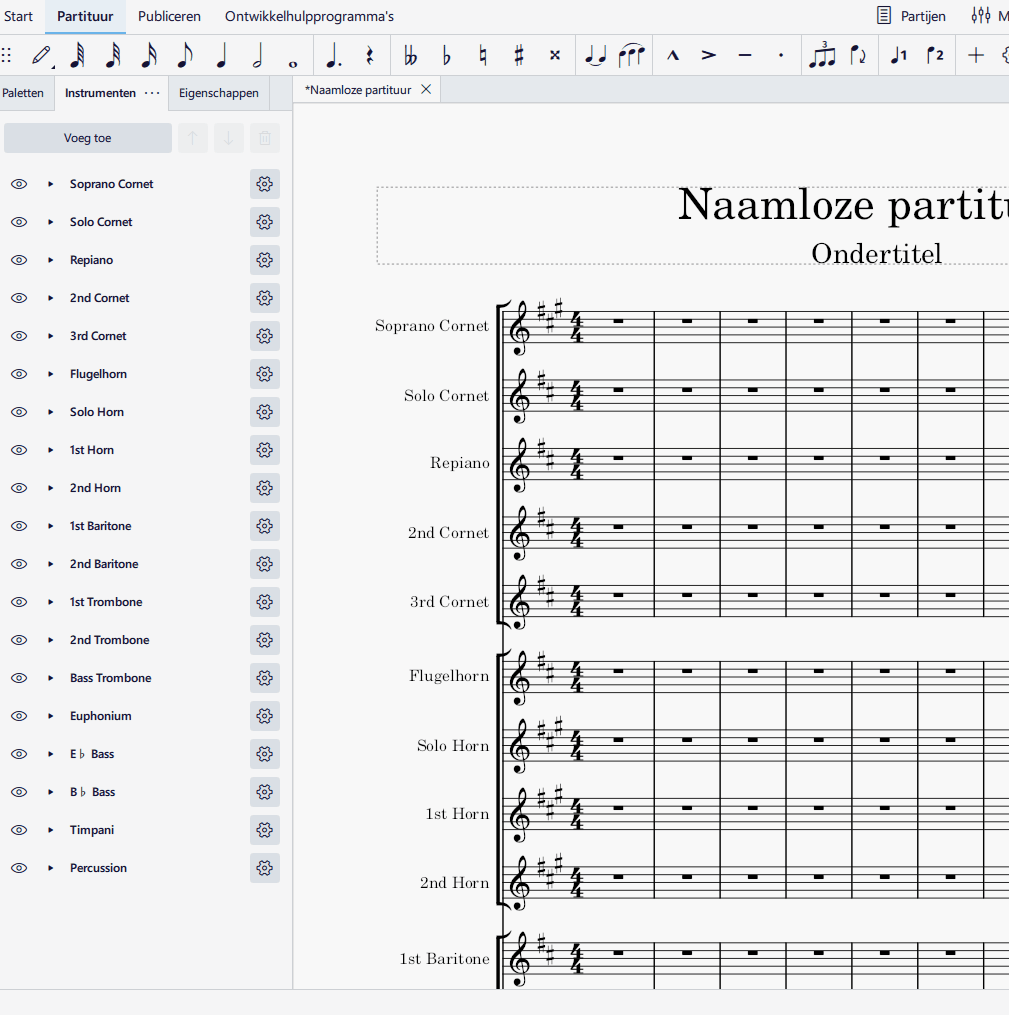Hide the Bass Trombone instrument
This screenshot has width=1009, height=1015.
(19, 678)
